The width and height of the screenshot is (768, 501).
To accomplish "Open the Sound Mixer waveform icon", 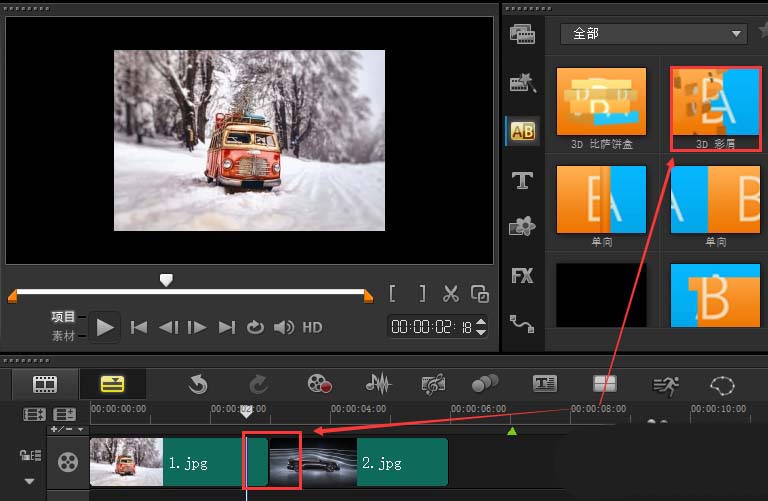I will coord(378,383).
